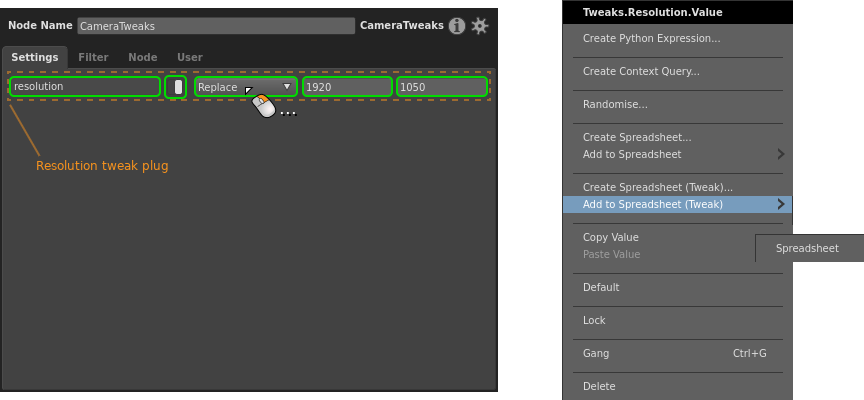Select Delete in the context menu
The image size is (864, 400).
point(599,386)
